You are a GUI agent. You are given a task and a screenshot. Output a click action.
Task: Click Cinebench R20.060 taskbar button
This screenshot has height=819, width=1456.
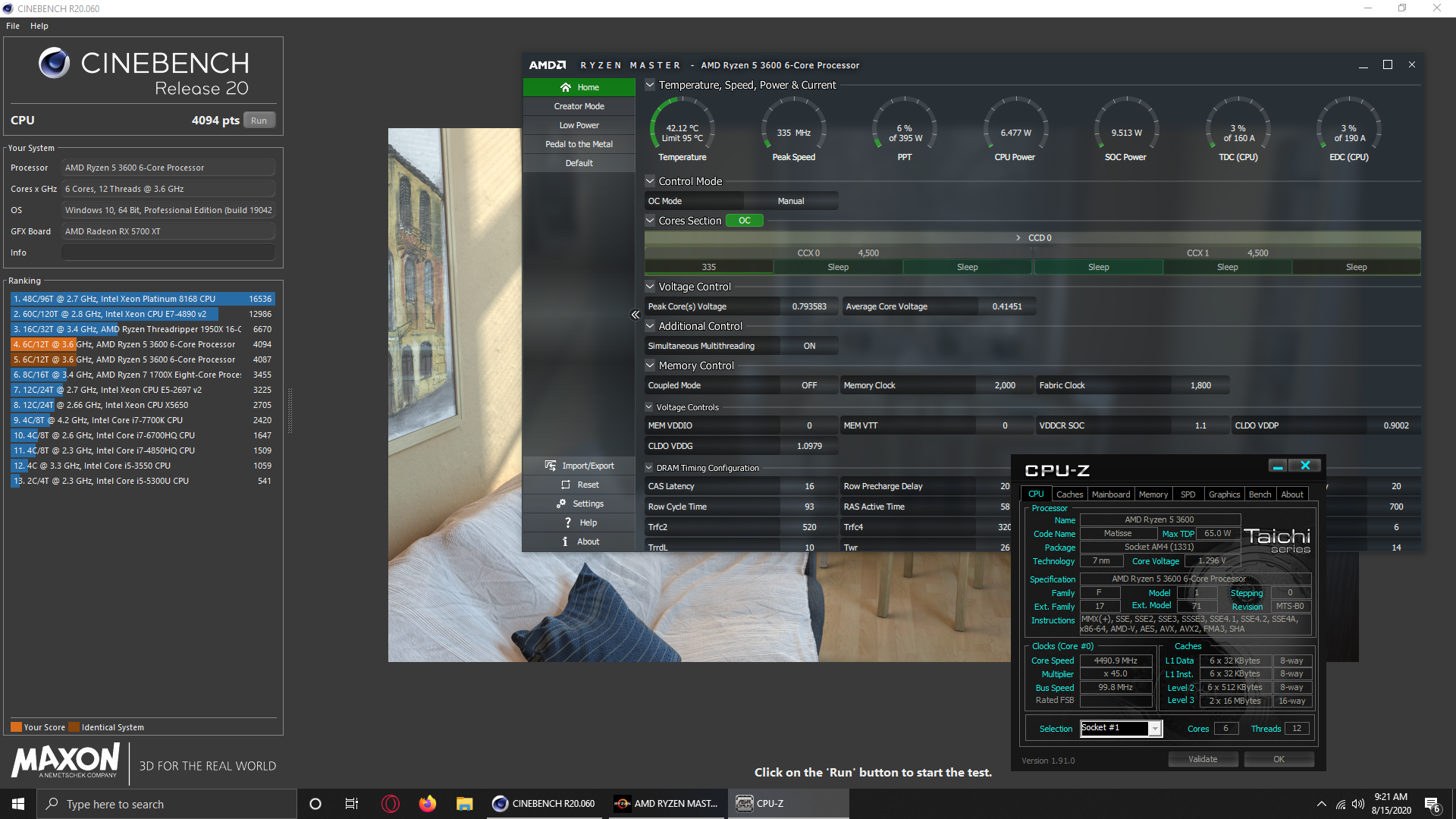[546, 804]
